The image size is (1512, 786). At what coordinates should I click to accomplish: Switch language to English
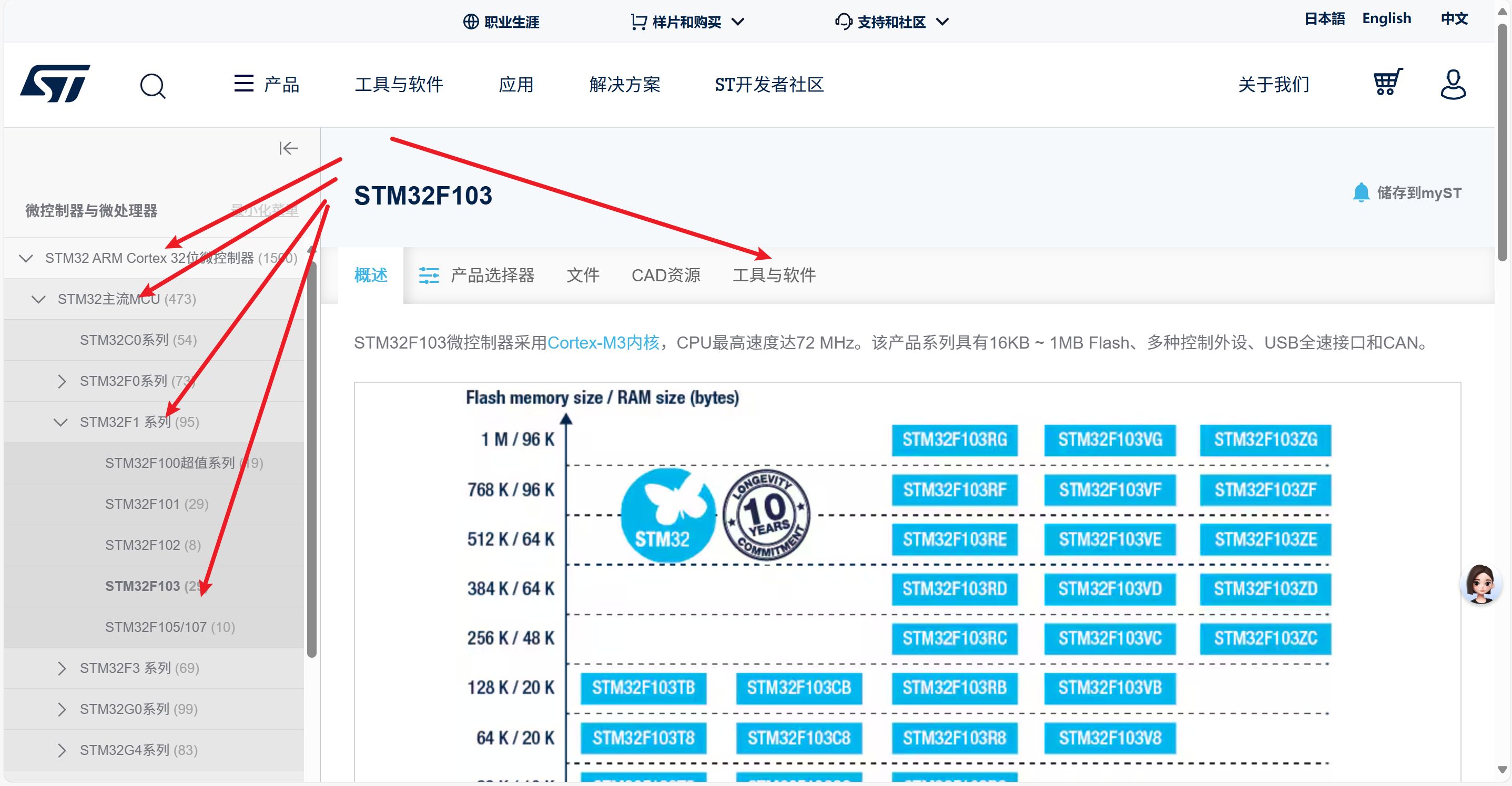(x=1386, y=18)
